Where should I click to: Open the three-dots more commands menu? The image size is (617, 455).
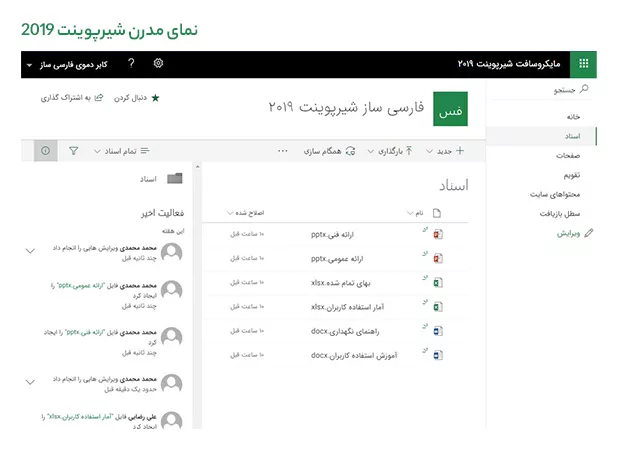(x=283, y=151)
